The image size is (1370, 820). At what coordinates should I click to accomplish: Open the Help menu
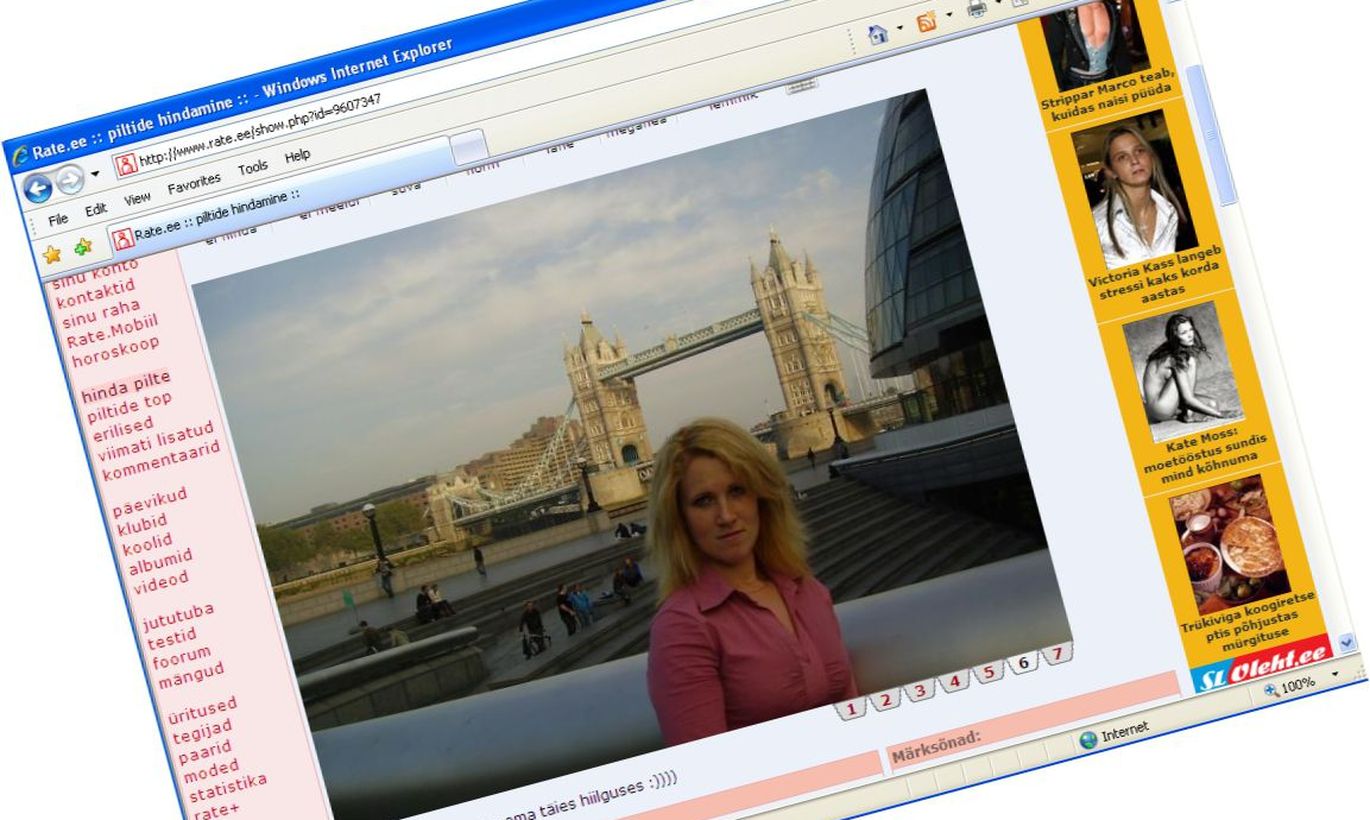click(x=297, y=157)
